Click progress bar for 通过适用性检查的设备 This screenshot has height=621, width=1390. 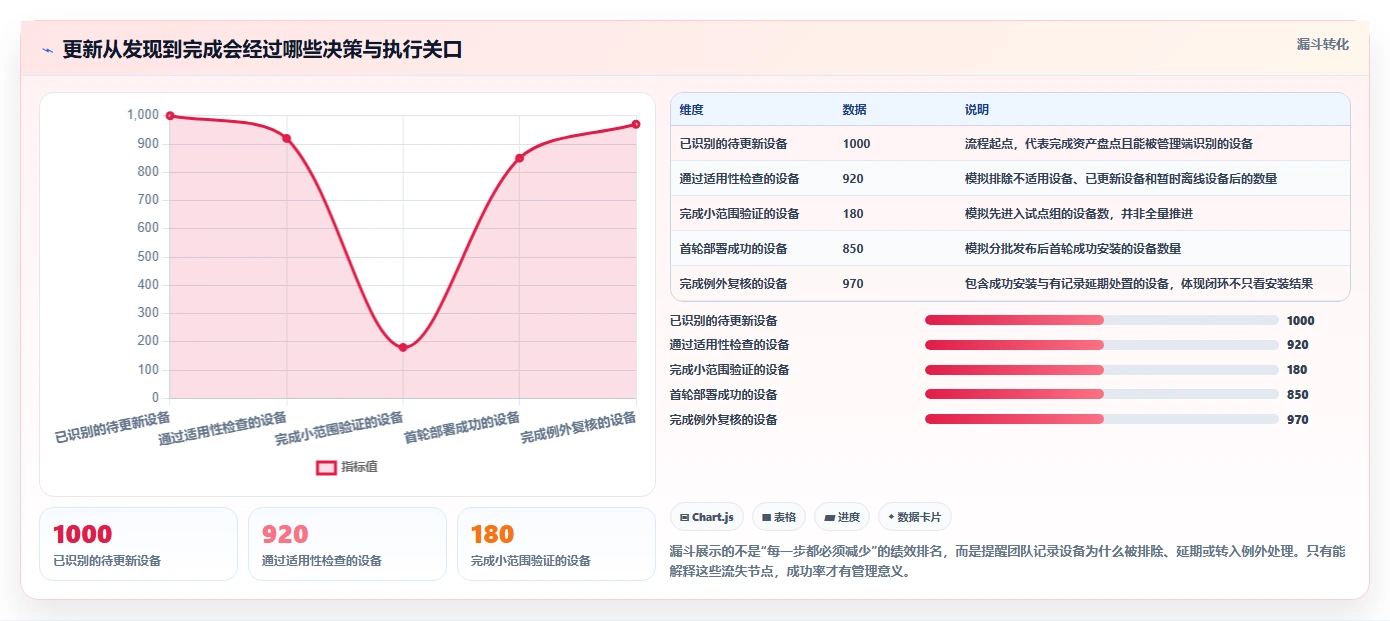[x=1102, y=345]
